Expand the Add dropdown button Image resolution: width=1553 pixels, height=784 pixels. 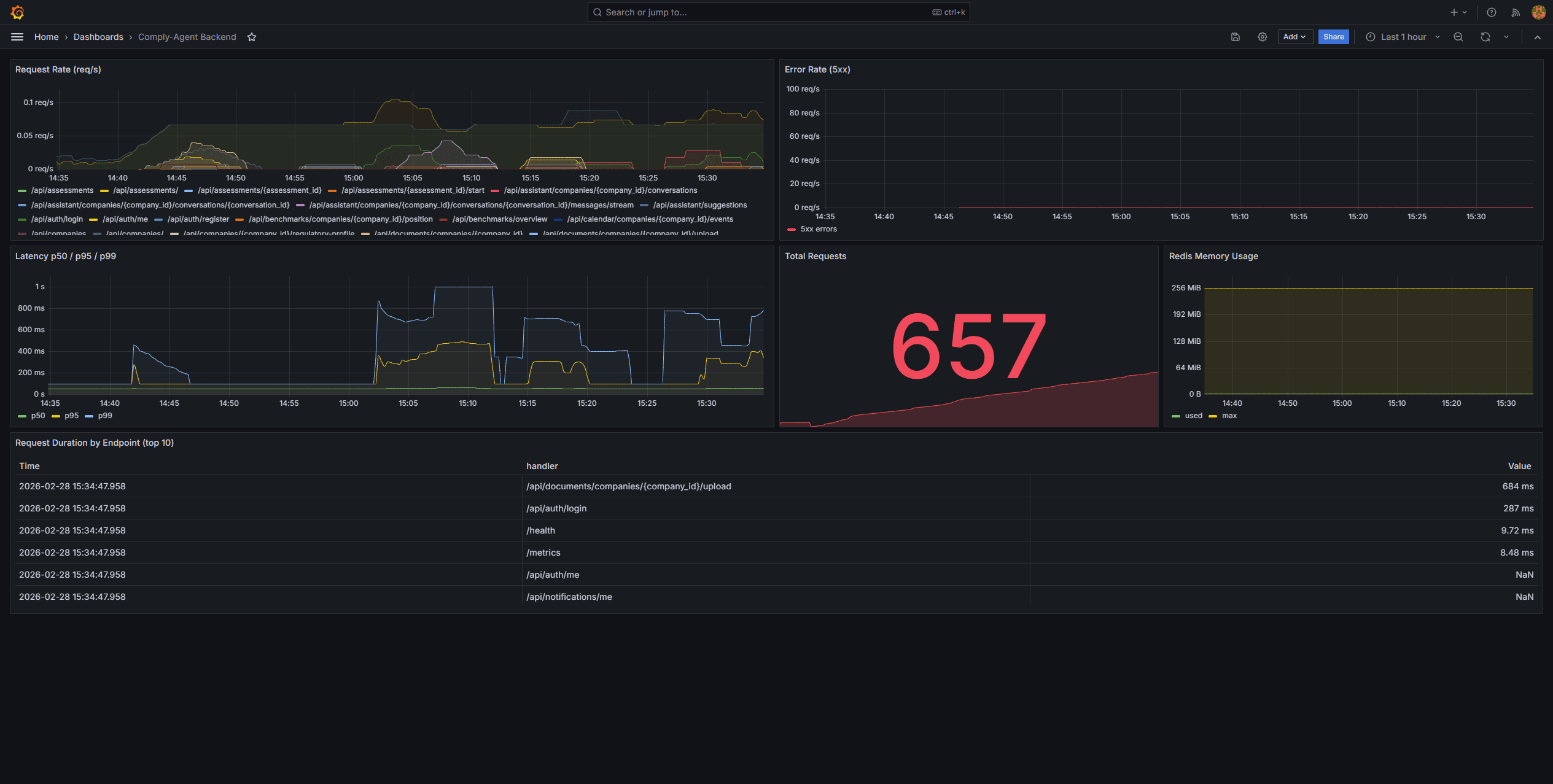click(x=1294, y=37)
